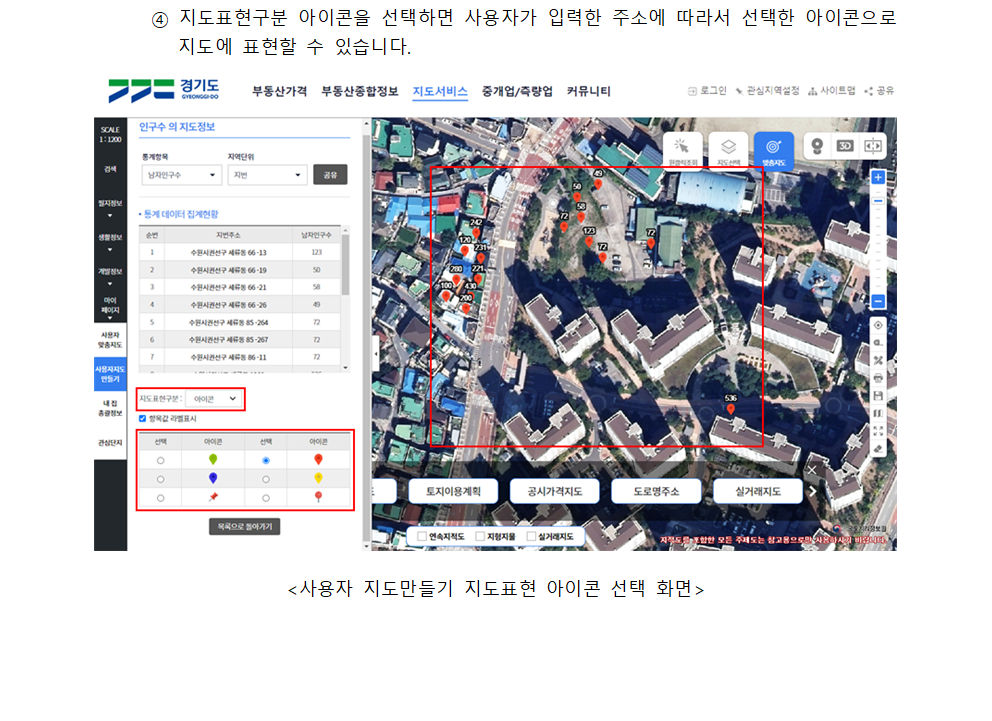Click the dark 공유 button in panel
992x721 pixels.
[330, 175]
